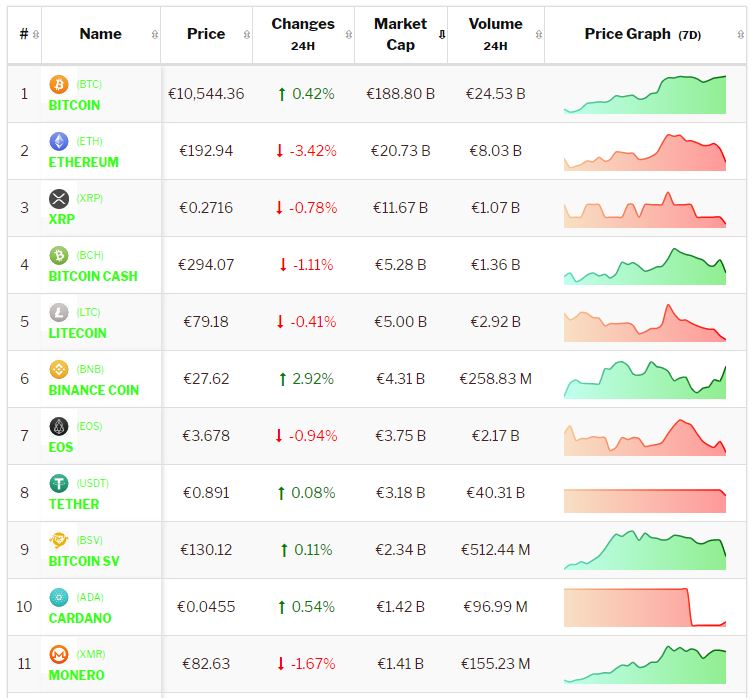The width and height of the screenshot is (754, 698).
Task: Sort table by the Name column
Action: 100,34
